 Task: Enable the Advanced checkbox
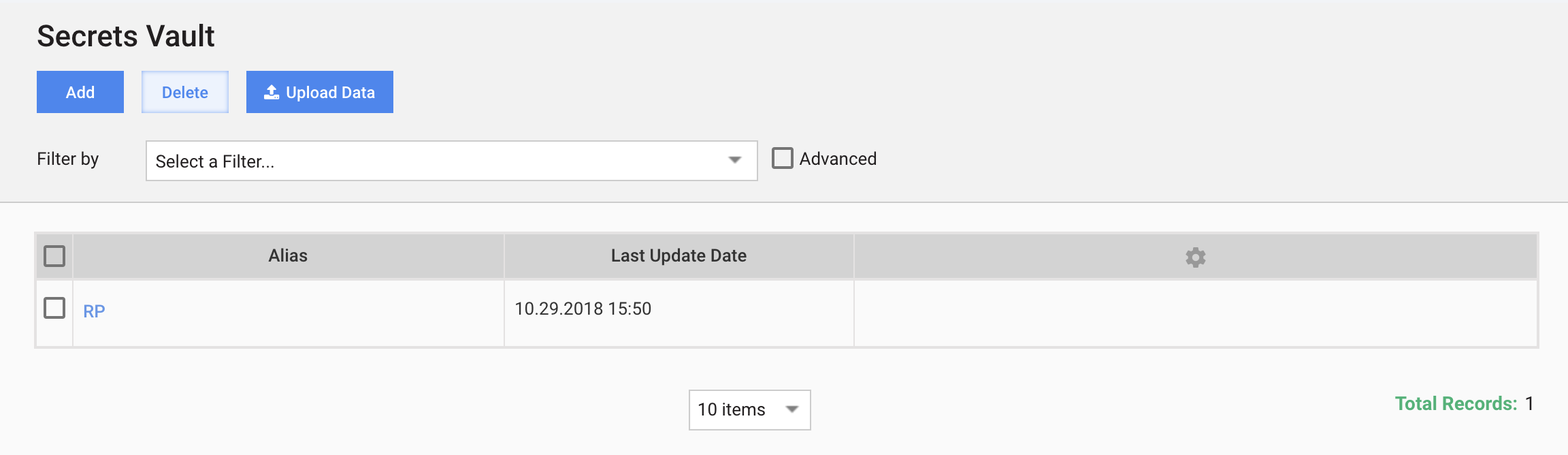[x=783, y=158]
